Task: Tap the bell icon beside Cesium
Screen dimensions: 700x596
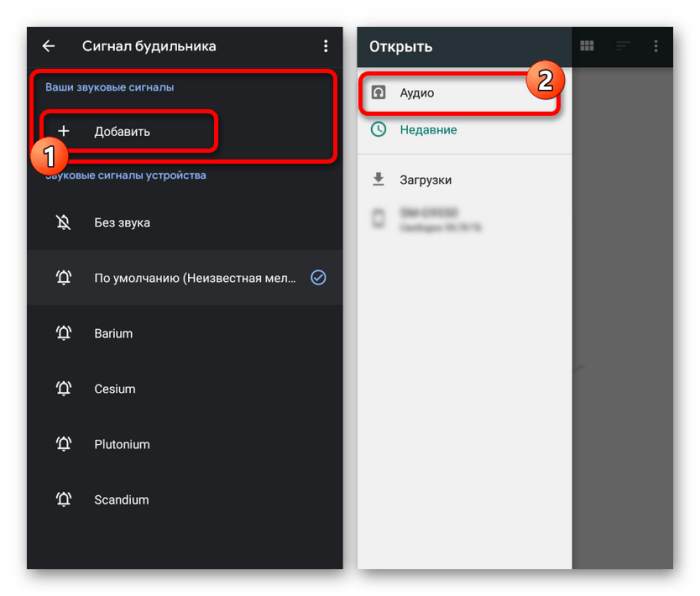Action: point(63,388)
